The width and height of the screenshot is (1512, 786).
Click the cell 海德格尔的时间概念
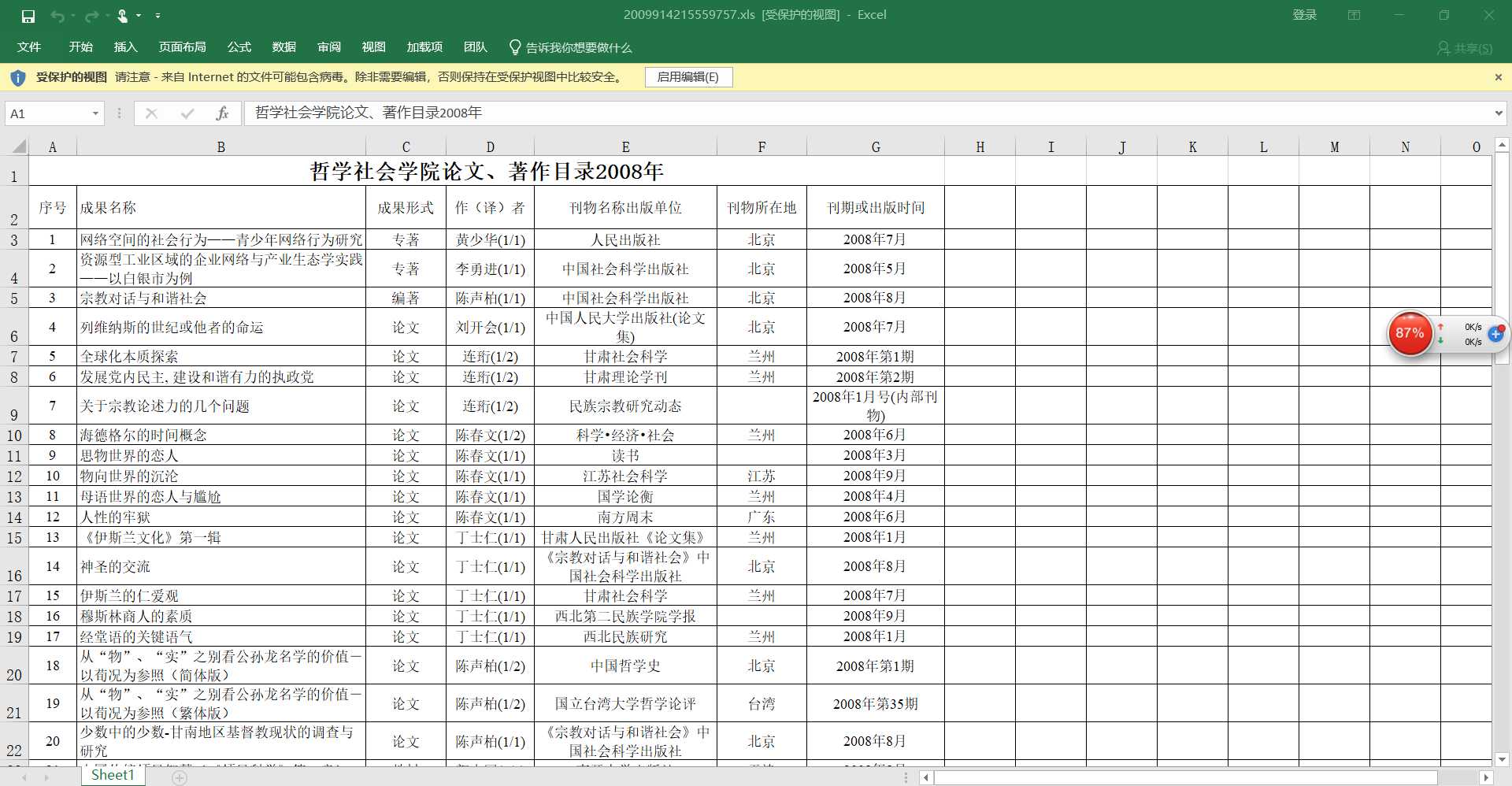click(221, 435)
